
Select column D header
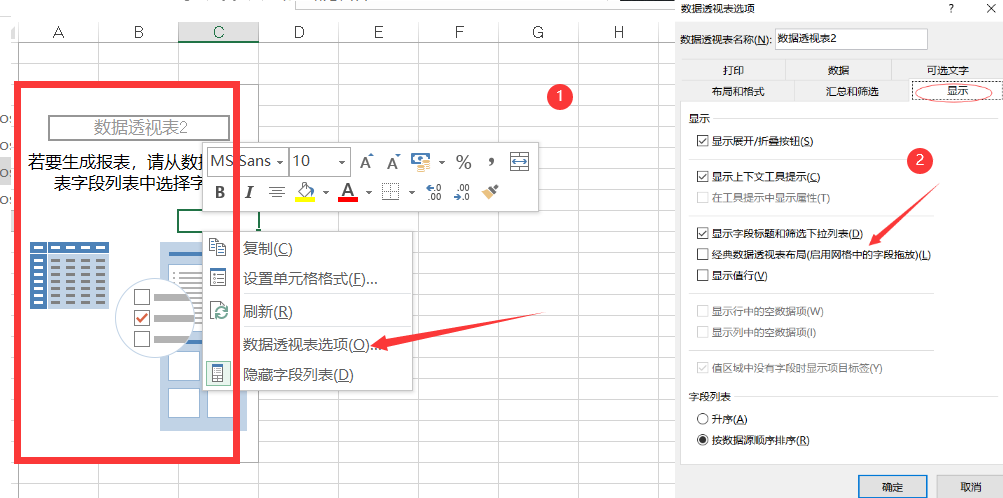tap(298, 32)
